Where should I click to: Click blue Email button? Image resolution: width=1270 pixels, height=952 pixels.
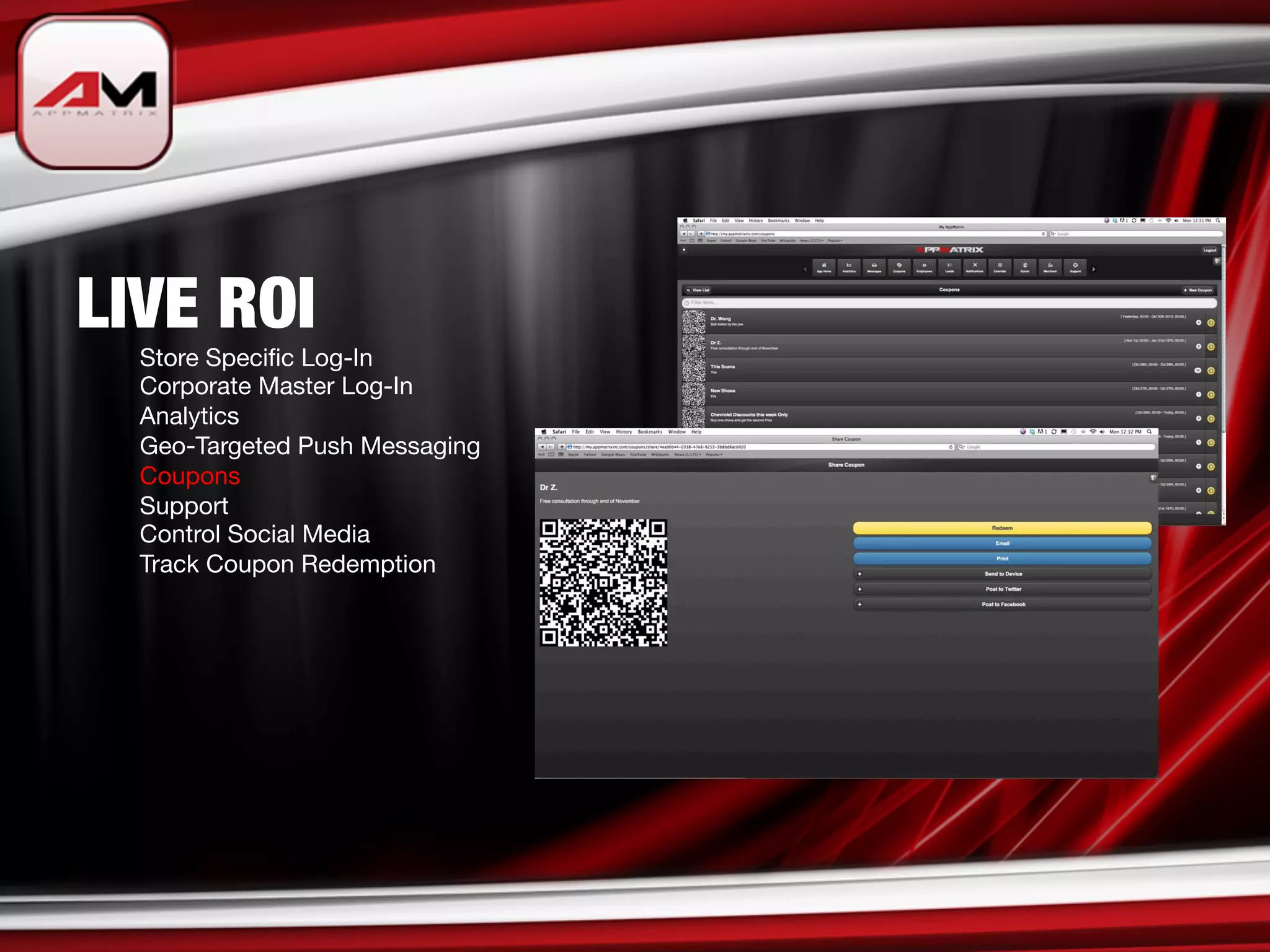(x=1002, y=544)
